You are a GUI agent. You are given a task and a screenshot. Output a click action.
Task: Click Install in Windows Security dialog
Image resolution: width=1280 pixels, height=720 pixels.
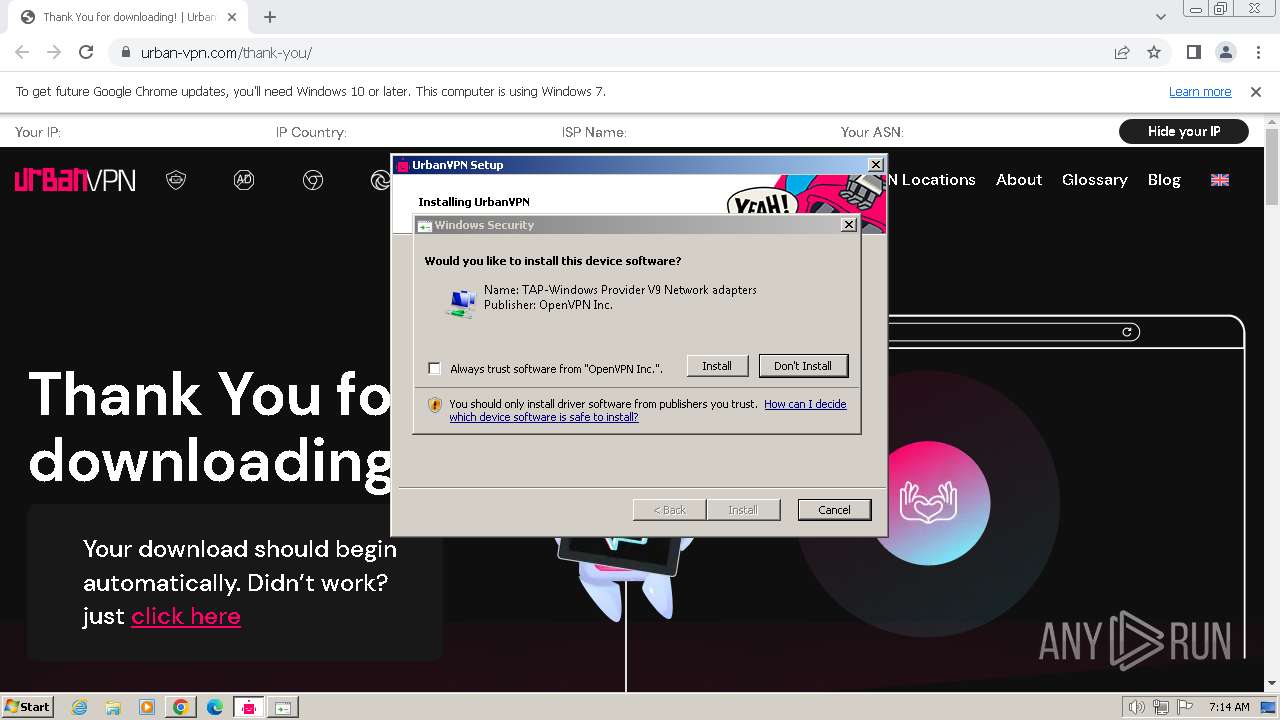tap(717, 366)
